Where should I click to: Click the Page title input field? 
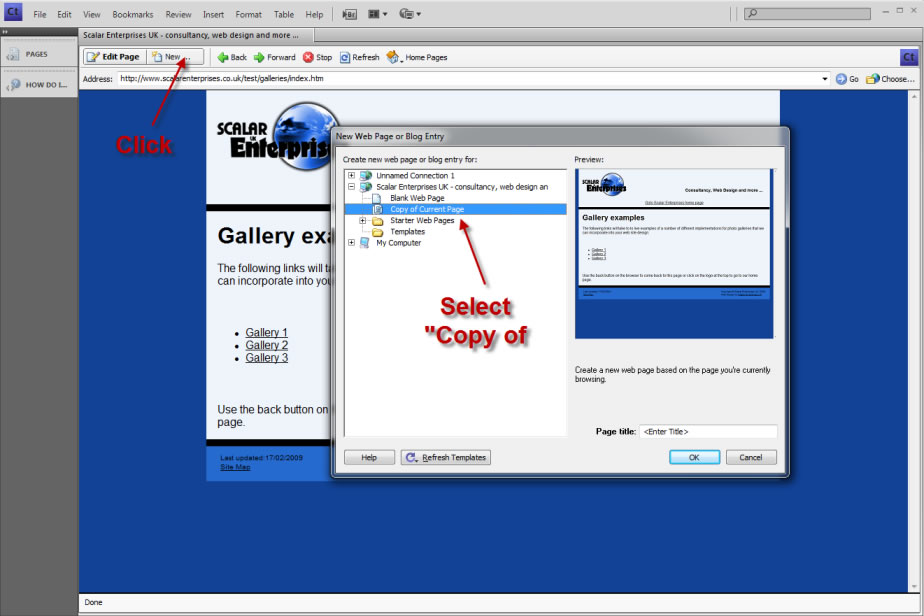[708, 431]
